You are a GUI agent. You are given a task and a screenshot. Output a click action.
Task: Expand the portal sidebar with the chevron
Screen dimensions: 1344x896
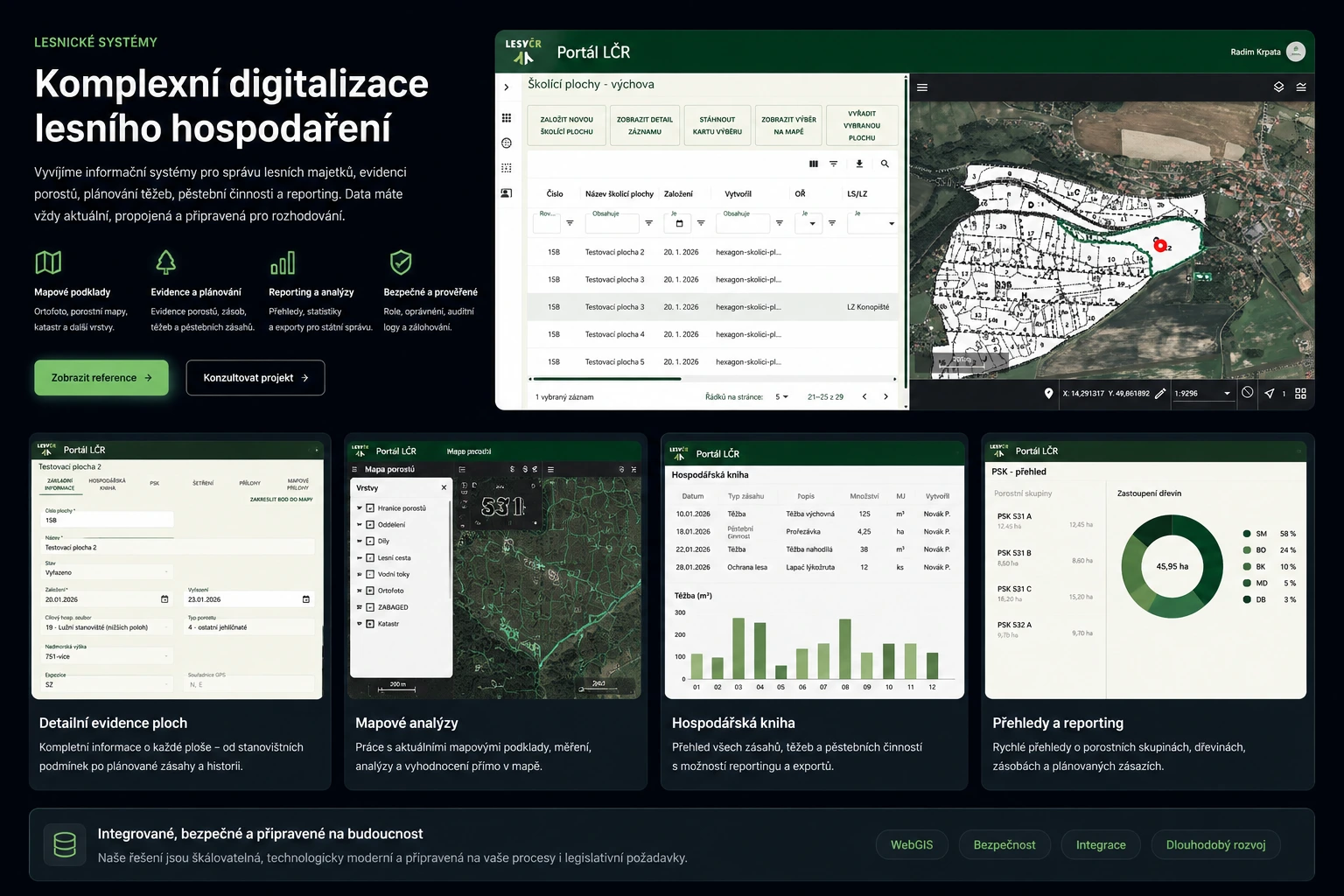coord(507,87)
